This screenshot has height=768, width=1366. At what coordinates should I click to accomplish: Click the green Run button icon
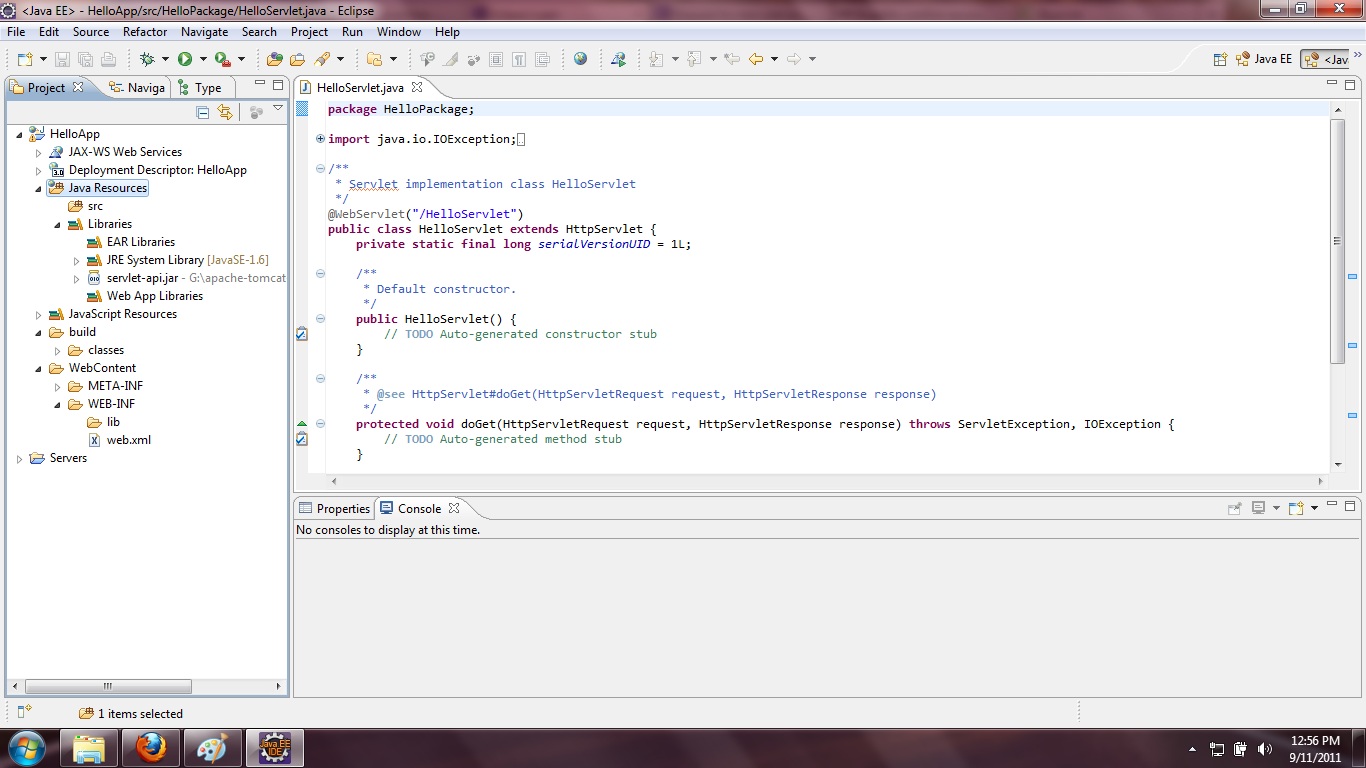[x=185, y=59]
